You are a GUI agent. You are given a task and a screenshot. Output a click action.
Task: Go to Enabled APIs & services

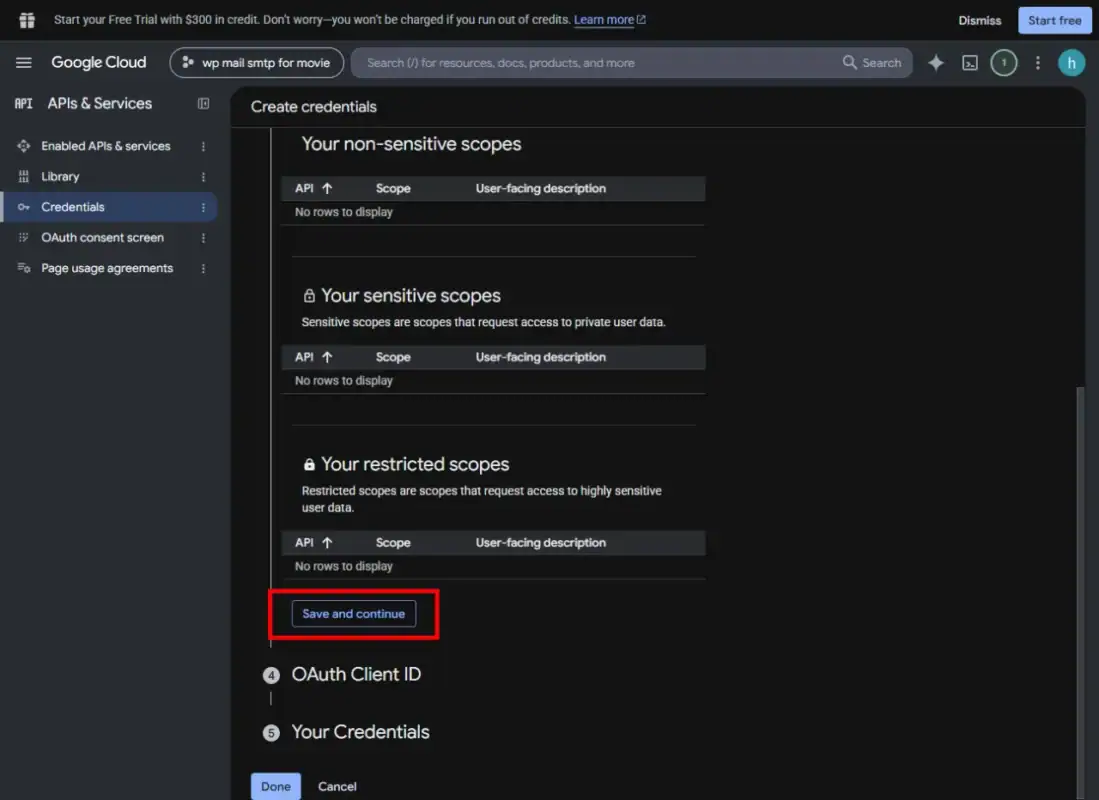106,146
